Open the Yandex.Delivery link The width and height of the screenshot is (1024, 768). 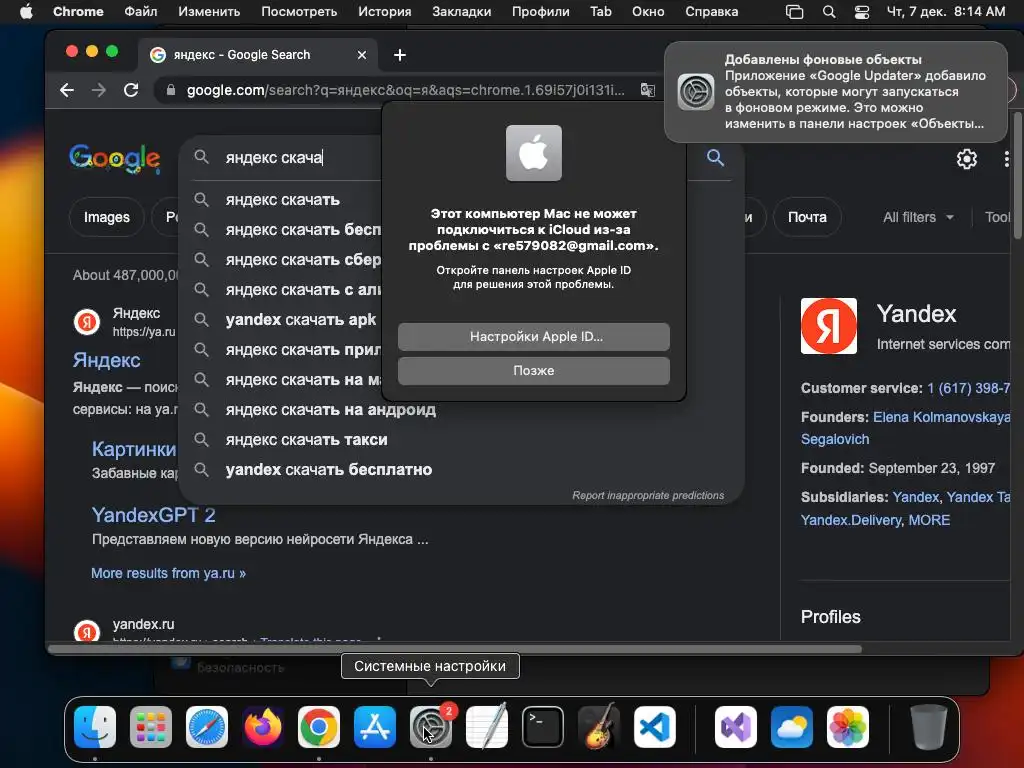click(851, 520)
